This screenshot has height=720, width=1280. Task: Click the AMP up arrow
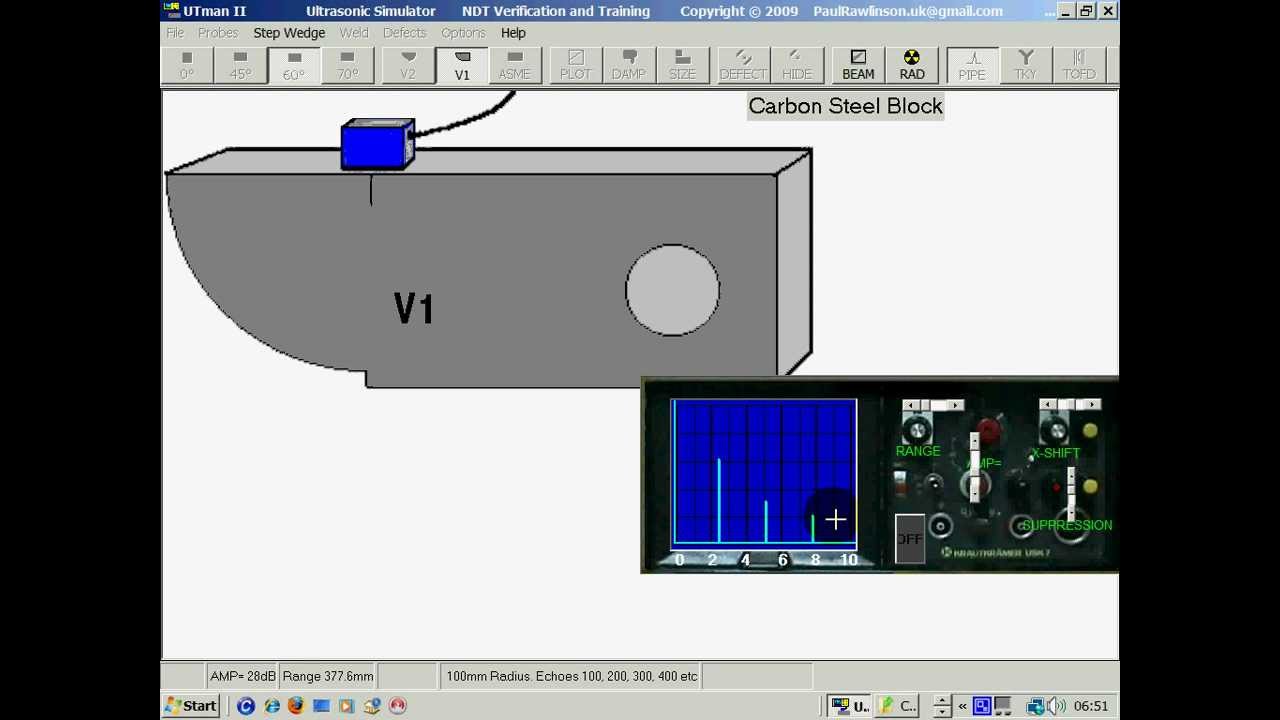pos(974,440)
